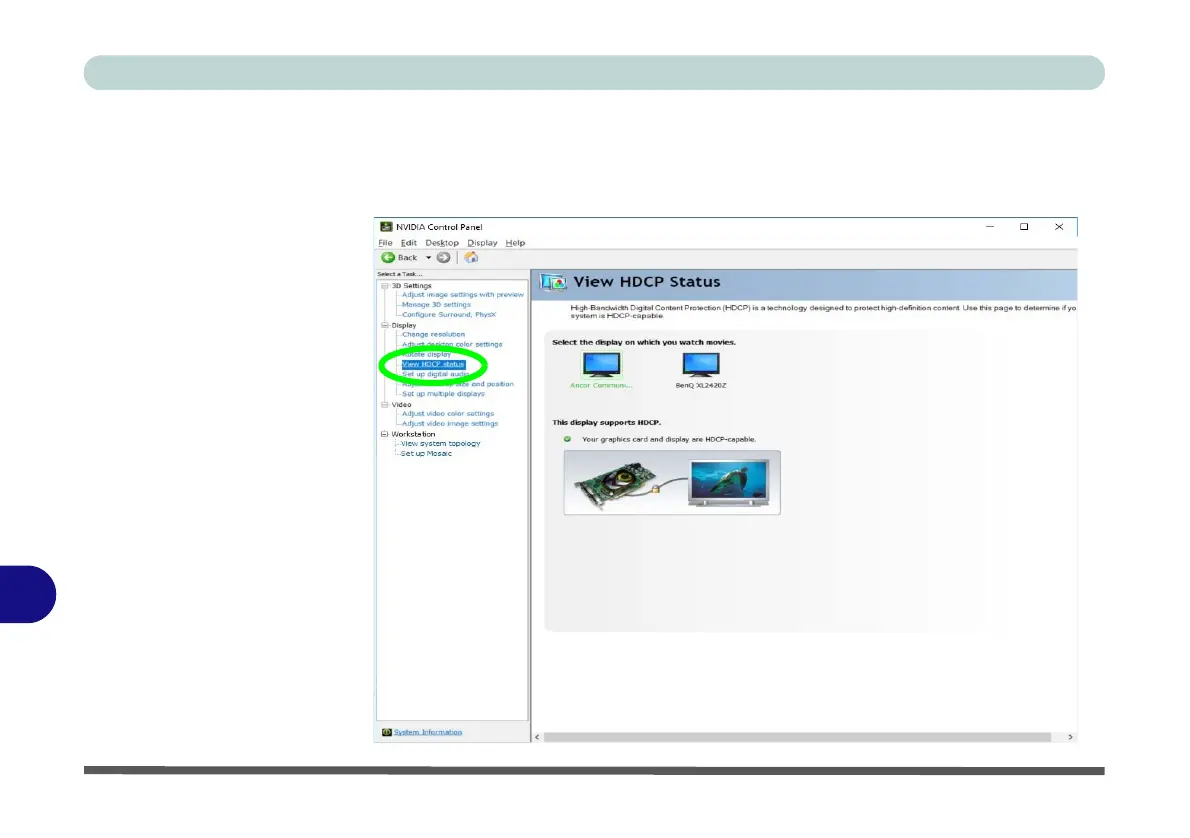The image size is (1190, 838).
Task: Collapse the Workstation tree node
Action: [x=385, y=434]
